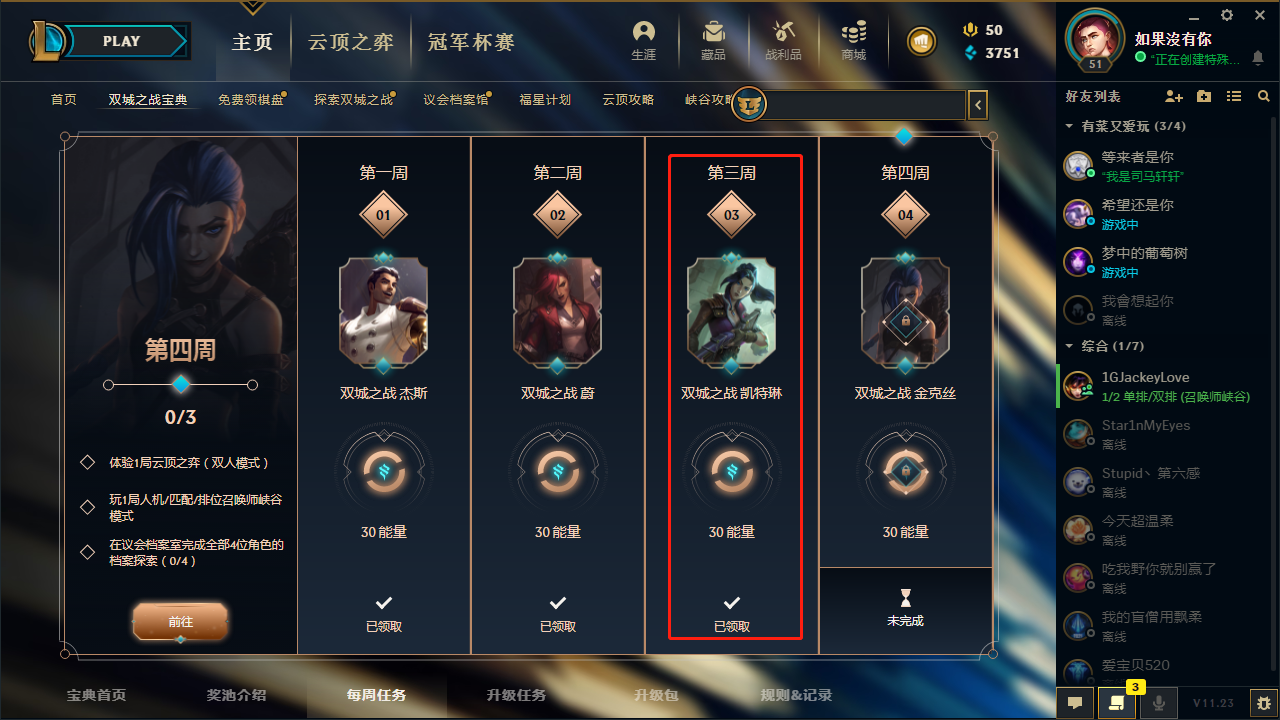
Task: Switch to 云顶之弈 top tab
Action: 350,42
